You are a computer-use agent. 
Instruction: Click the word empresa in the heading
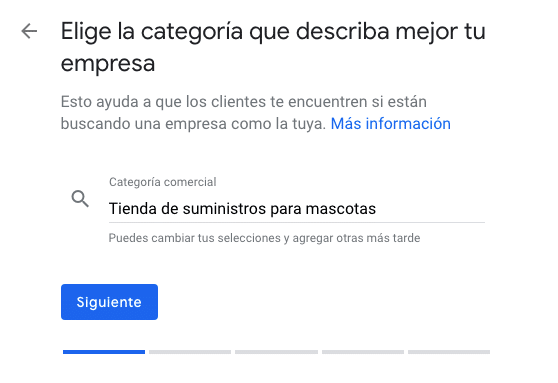coord(108,64)
